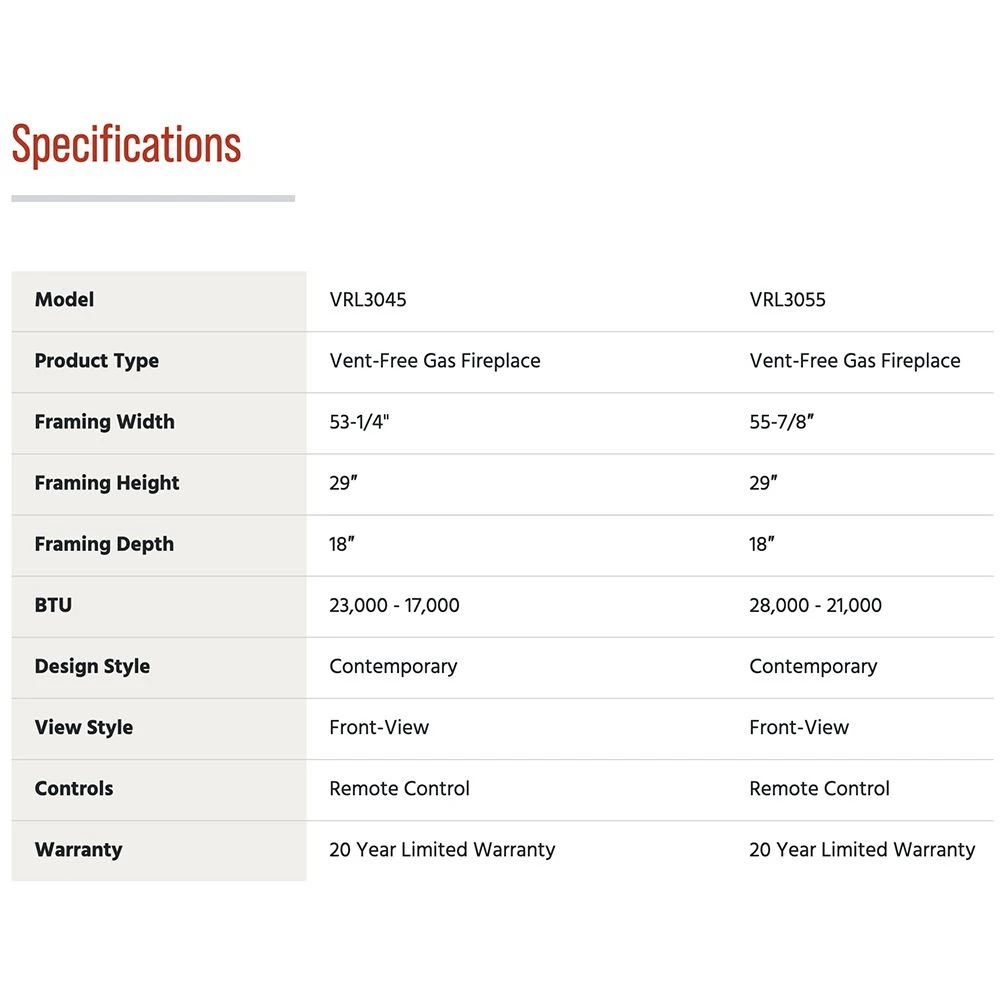
Task: Click the Specifications heading
Action: point(126,145)
